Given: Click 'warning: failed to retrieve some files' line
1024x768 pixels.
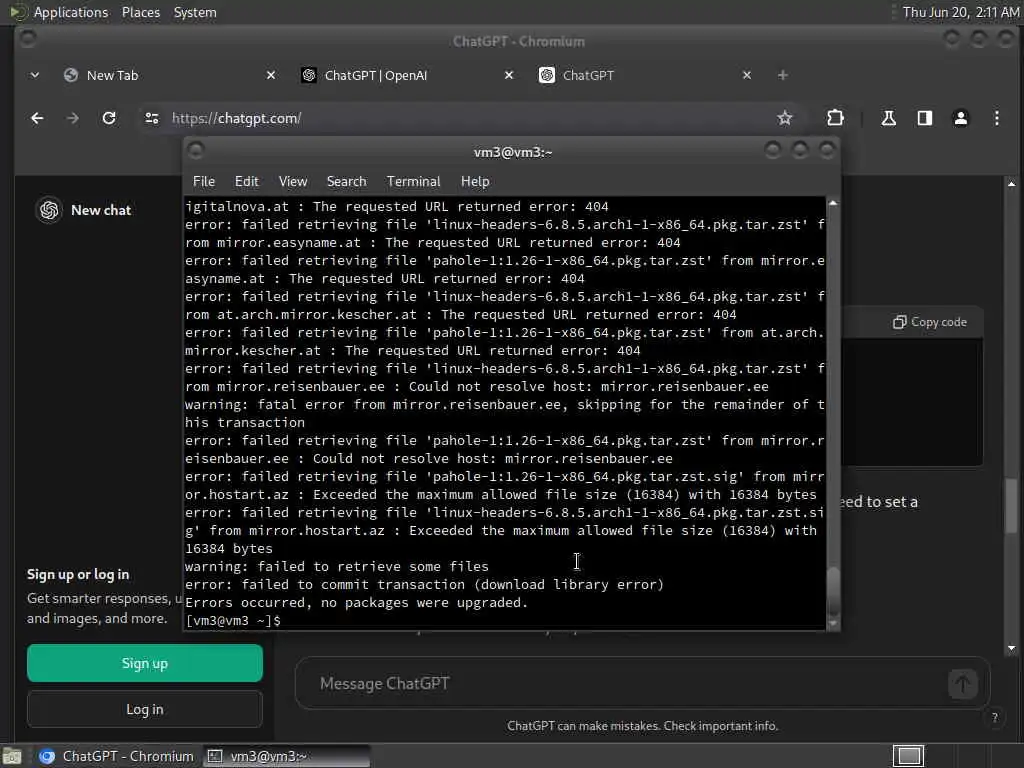Looking at the screenshot, I should point(337,567).
